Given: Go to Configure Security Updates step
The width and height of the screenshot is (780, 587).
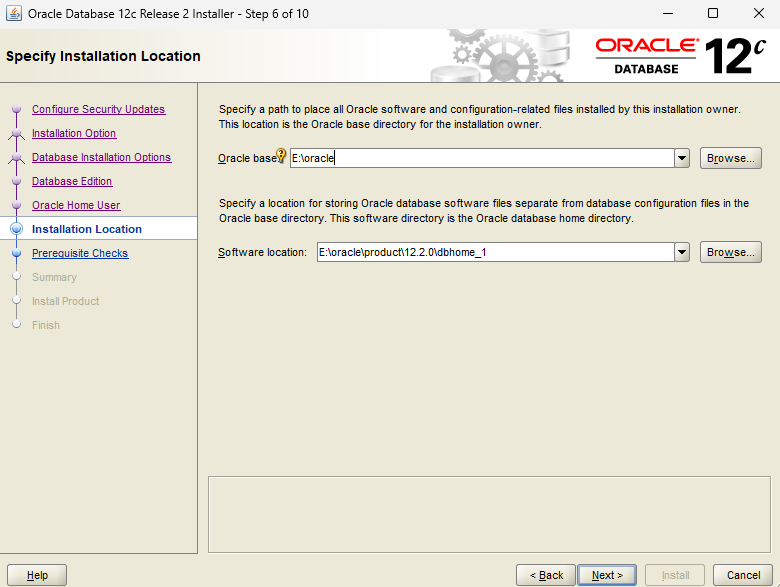Looking at the screenshot, I should (98, 109).
